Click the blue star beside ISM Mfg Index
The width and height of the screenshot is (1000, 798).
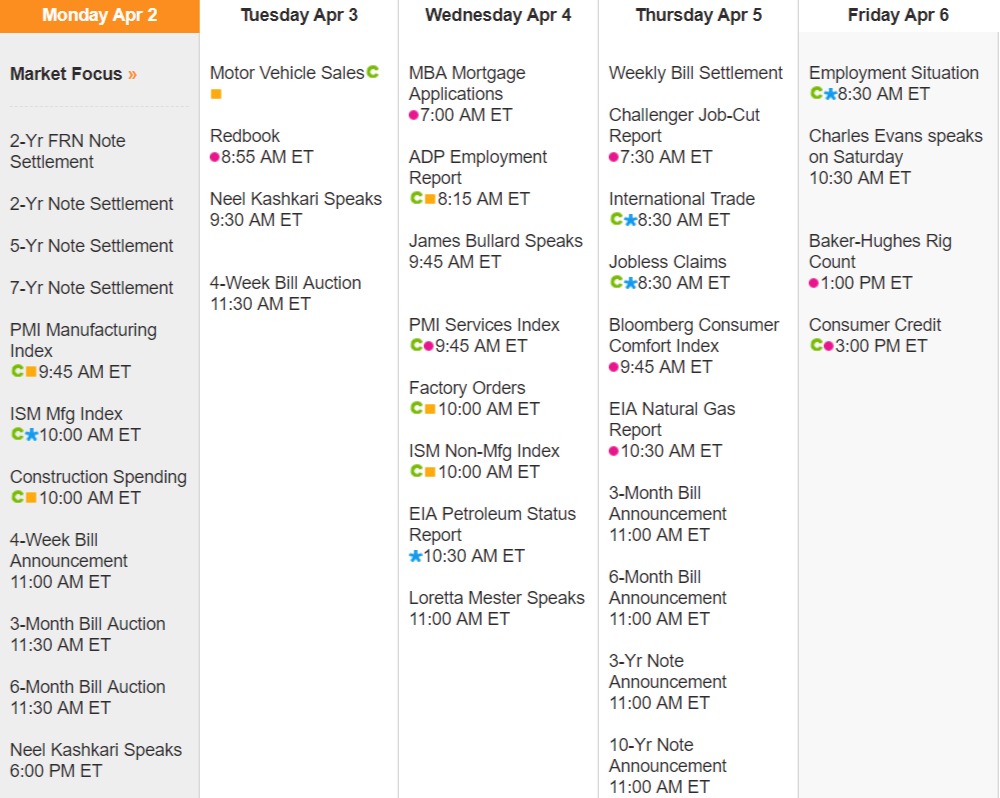coord(31,435)
